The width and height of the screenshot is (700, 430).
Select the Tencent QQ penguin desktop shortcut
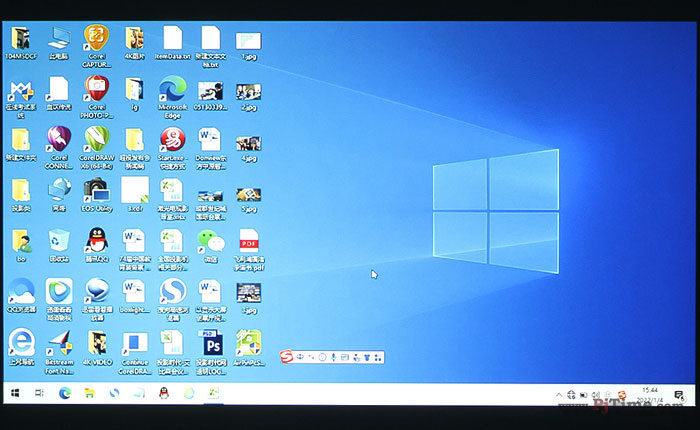(x=96, y=241)
